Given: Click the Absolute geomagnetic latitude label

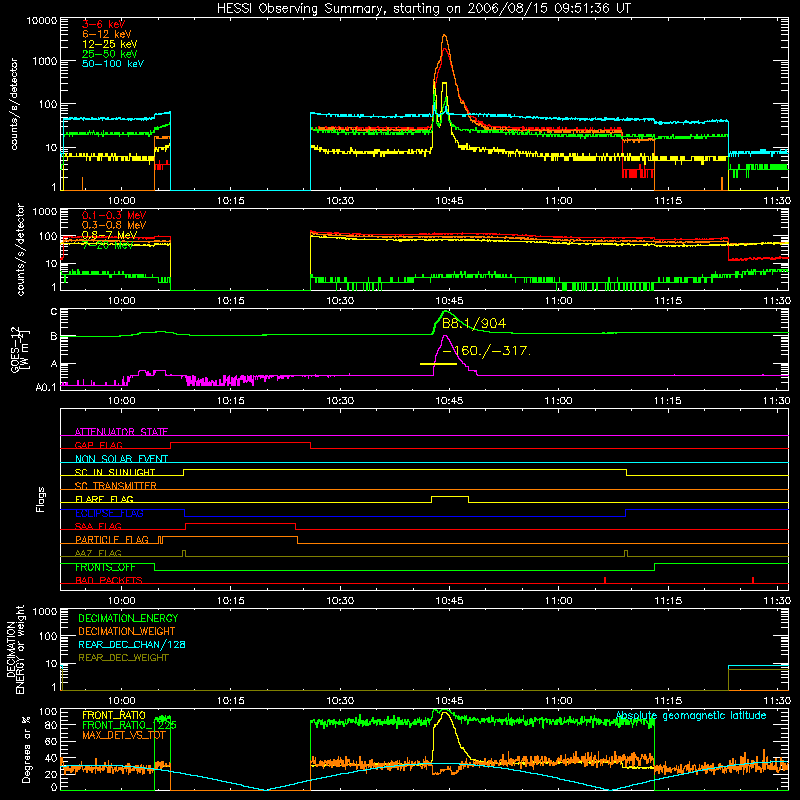Looking at the screenshot, I should point(691,716).
